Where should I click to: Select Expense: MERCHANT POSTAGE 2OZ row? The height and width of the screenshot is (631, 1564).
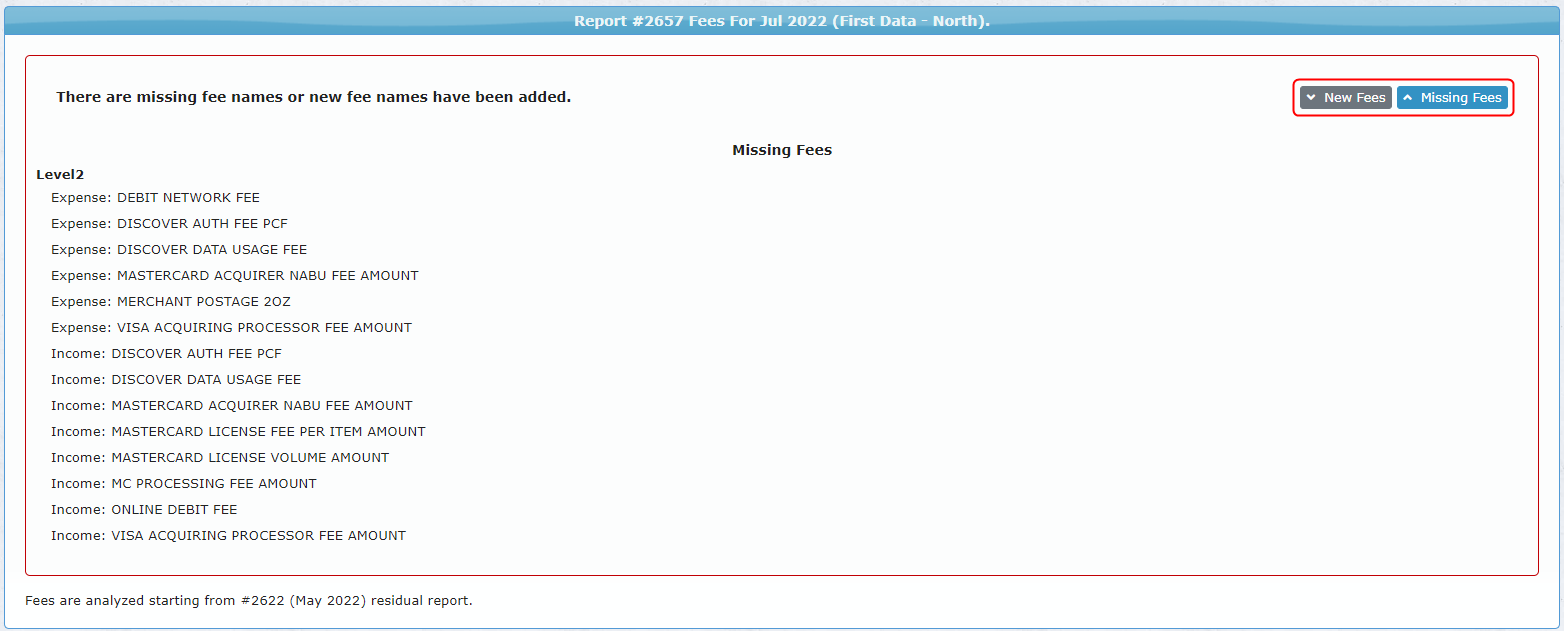point(171,302)
